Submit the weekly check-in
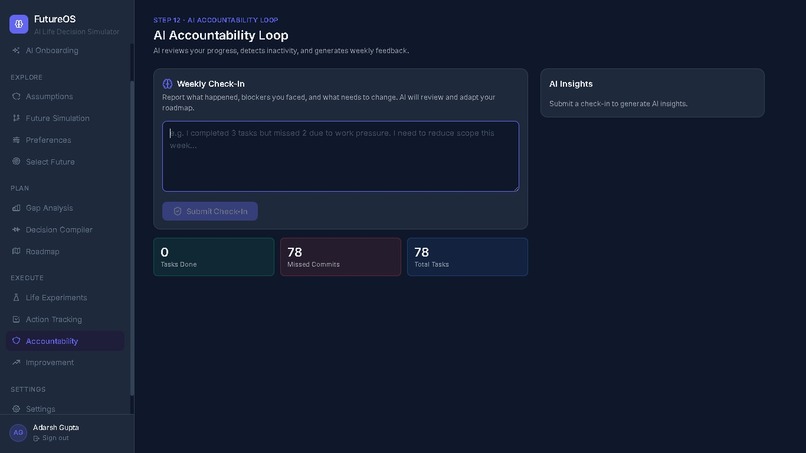The image size is (806, 453). pos(210,211)
